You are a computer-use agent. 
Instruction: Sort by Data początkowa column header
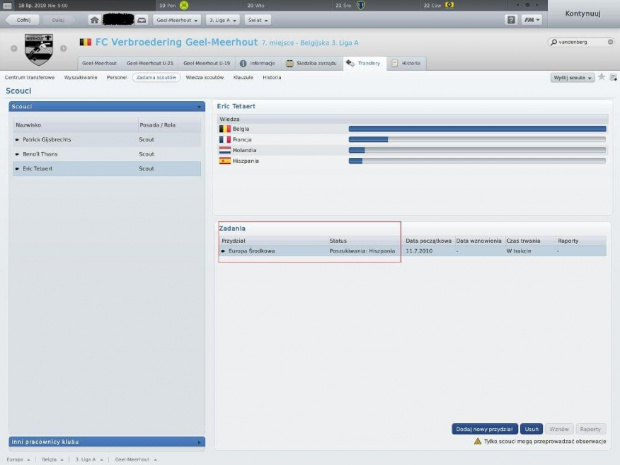pos(428,241)
